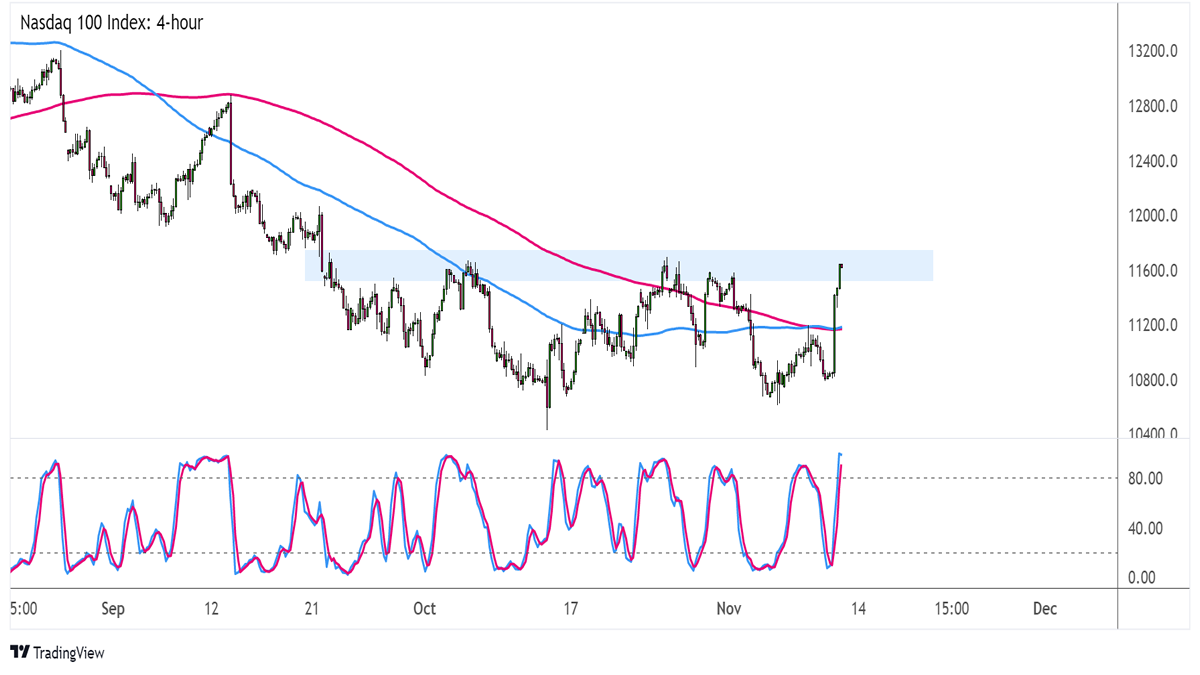Screen dimensions: 1200x675
Task: Click the 80.00 stochastic level label
Action: point(1146,478)
